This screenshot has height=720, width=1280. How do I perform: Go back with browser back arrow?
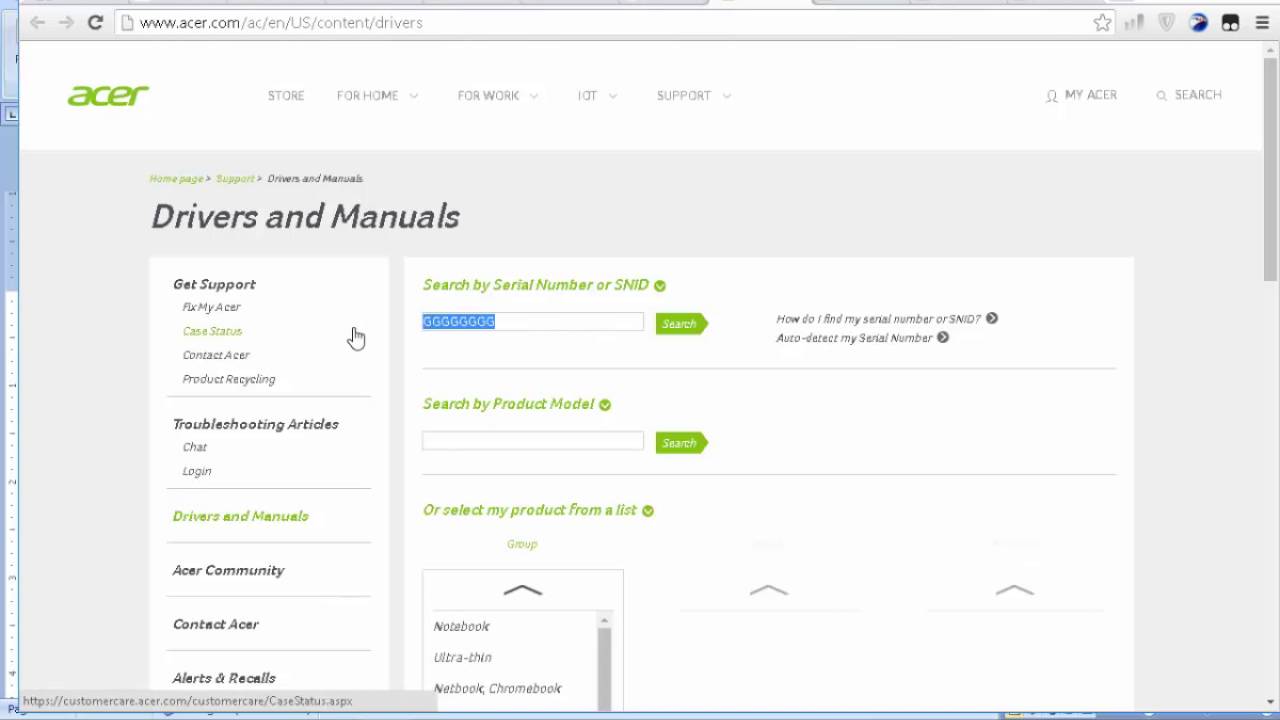pyautogui.click(x=37, y=22)
